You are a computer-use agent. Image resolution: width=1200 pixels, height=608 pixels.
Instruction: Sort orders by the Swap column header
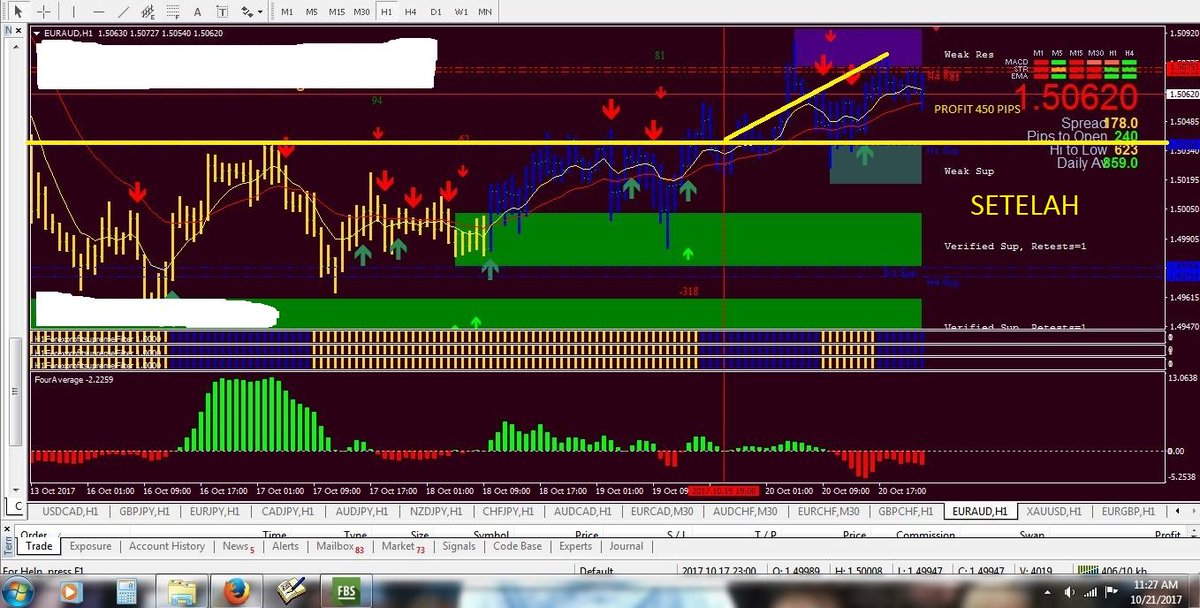click(1031, 535)
